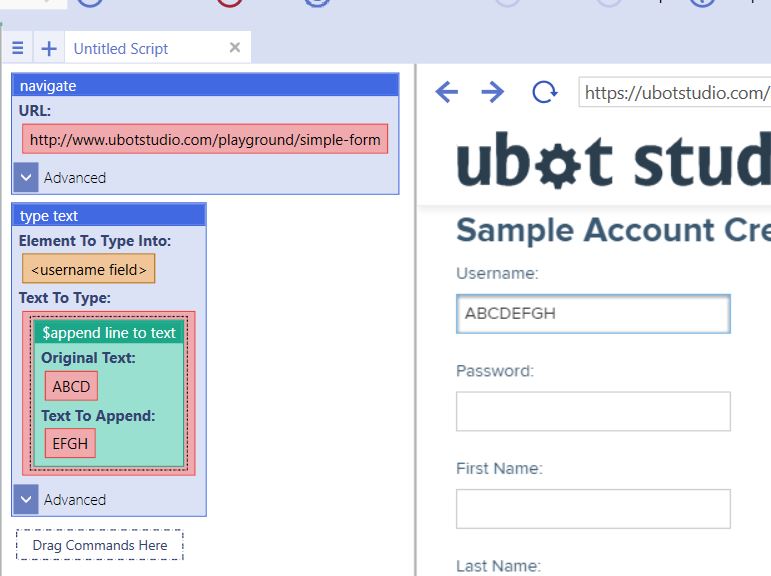
Task: Click the 'Element To Type Into:' label
Action: coord(95,241)
